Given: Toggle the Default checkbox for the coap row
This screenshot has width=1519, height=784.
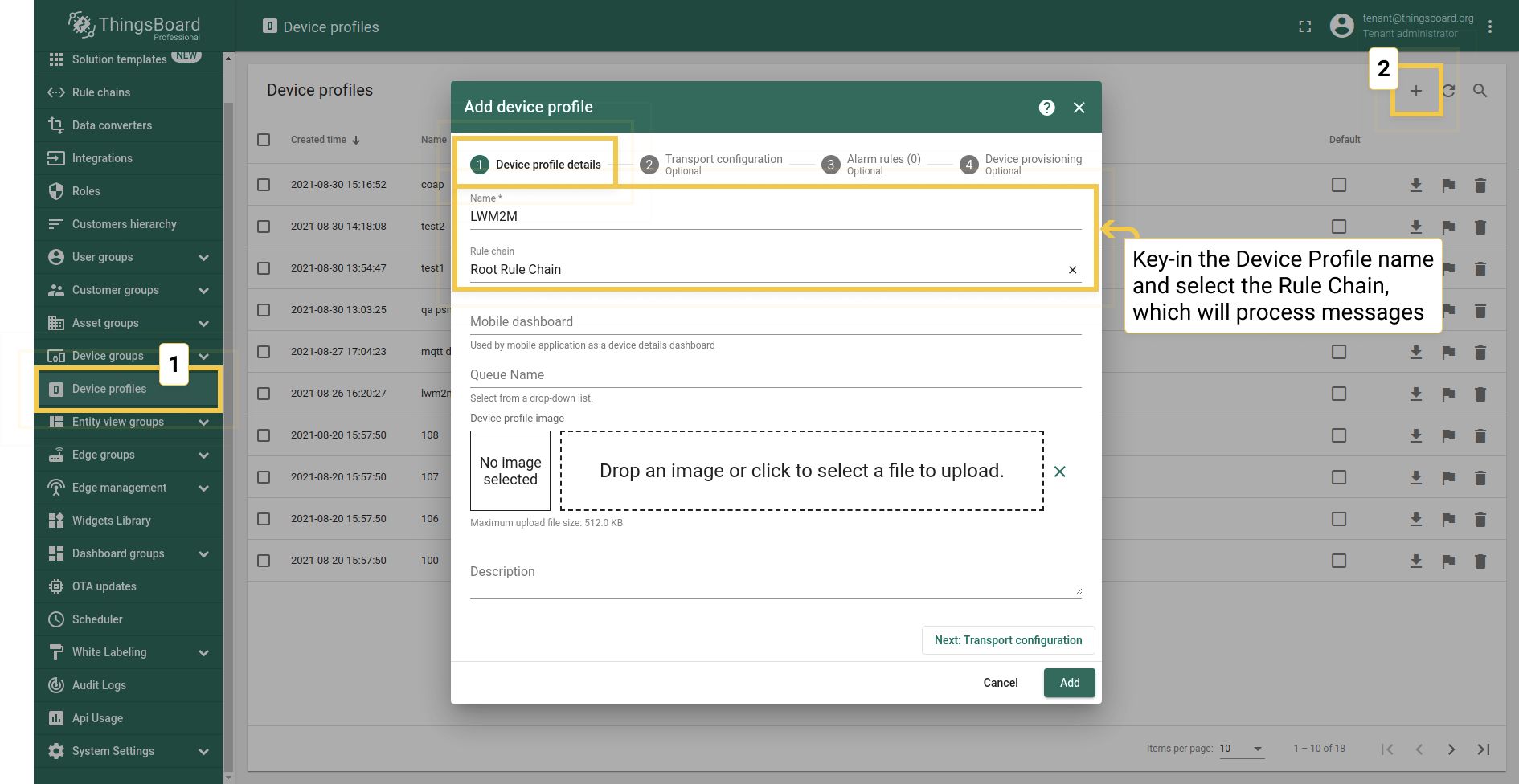Looking at the screenshot, I should (x=1339, y=185).
